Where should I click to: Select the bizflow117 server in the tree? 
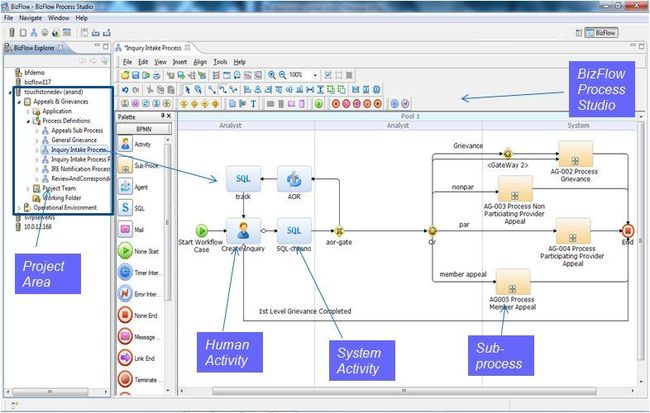[37, 82]
